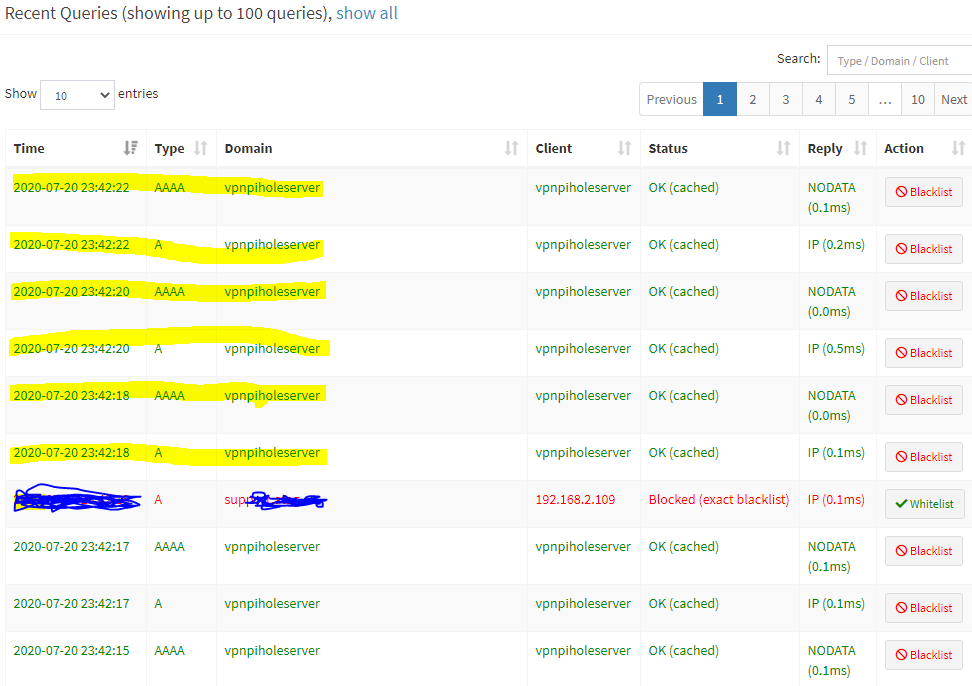Select page 1 in pagination
972x686 pixels.
point(720,99)
